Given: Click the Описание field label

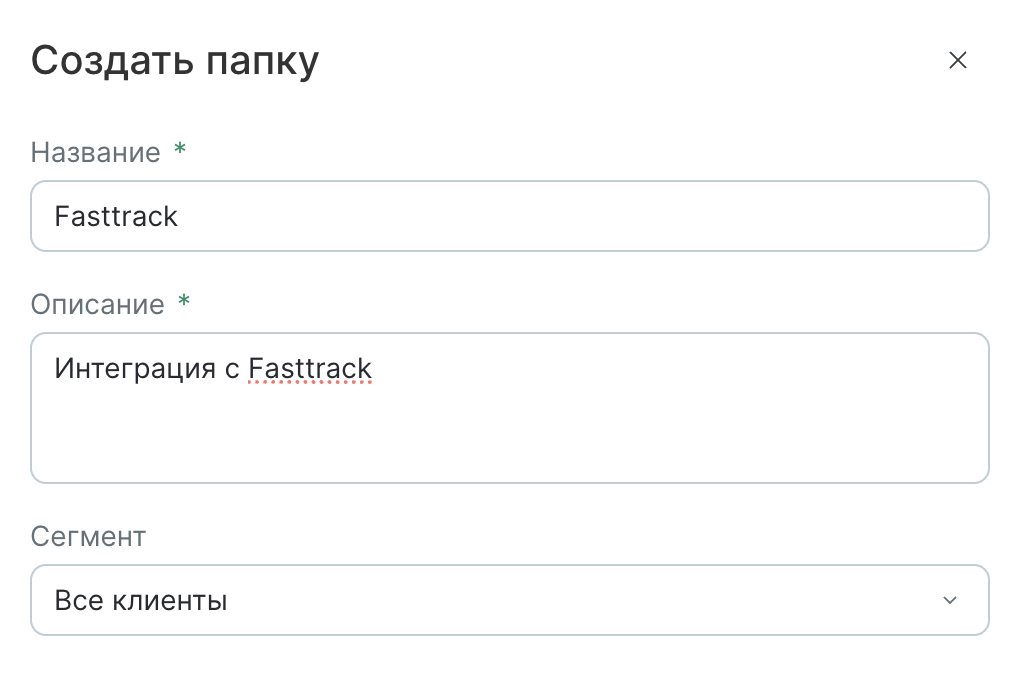Looking at the screenshot, I should [96, 304].
